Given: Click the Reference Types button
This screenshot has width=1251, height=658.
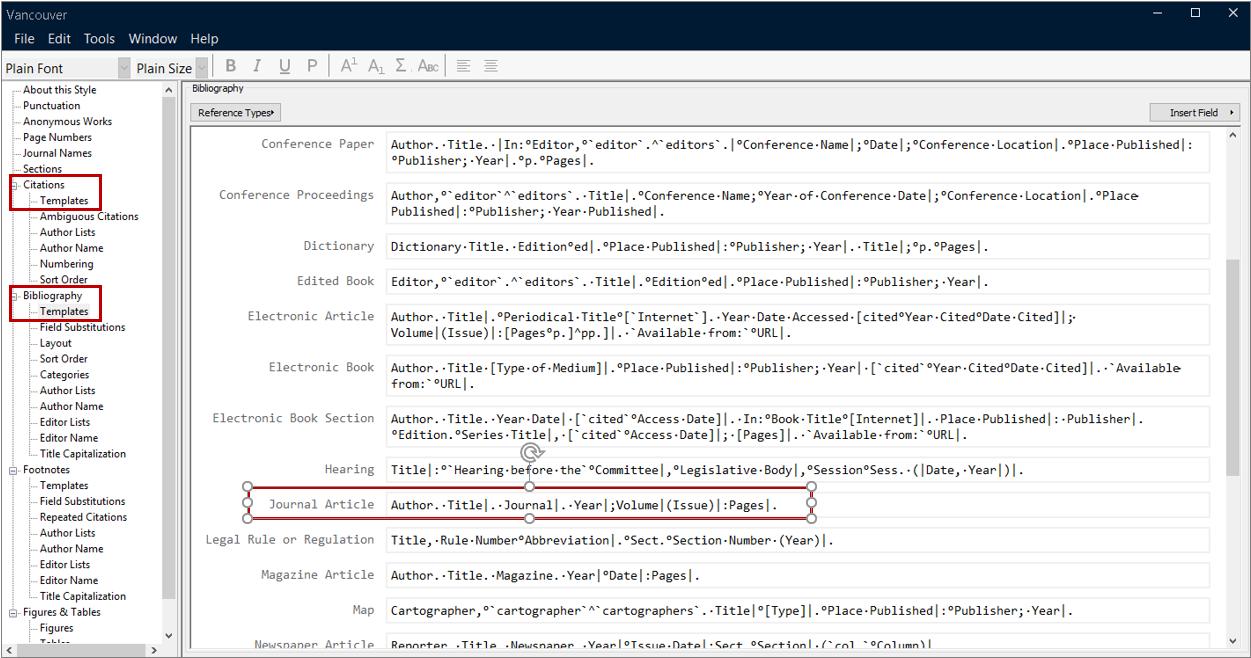Looking at the screenshot, I should click(236, 112).
